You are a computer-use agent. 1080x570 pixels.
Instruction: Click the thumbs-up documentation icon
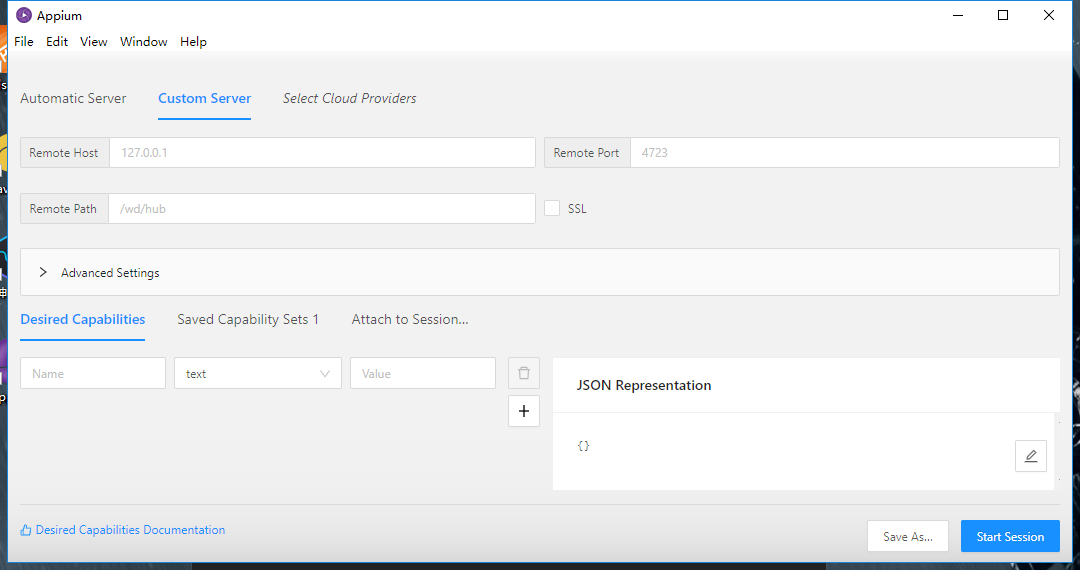point(25,530)
